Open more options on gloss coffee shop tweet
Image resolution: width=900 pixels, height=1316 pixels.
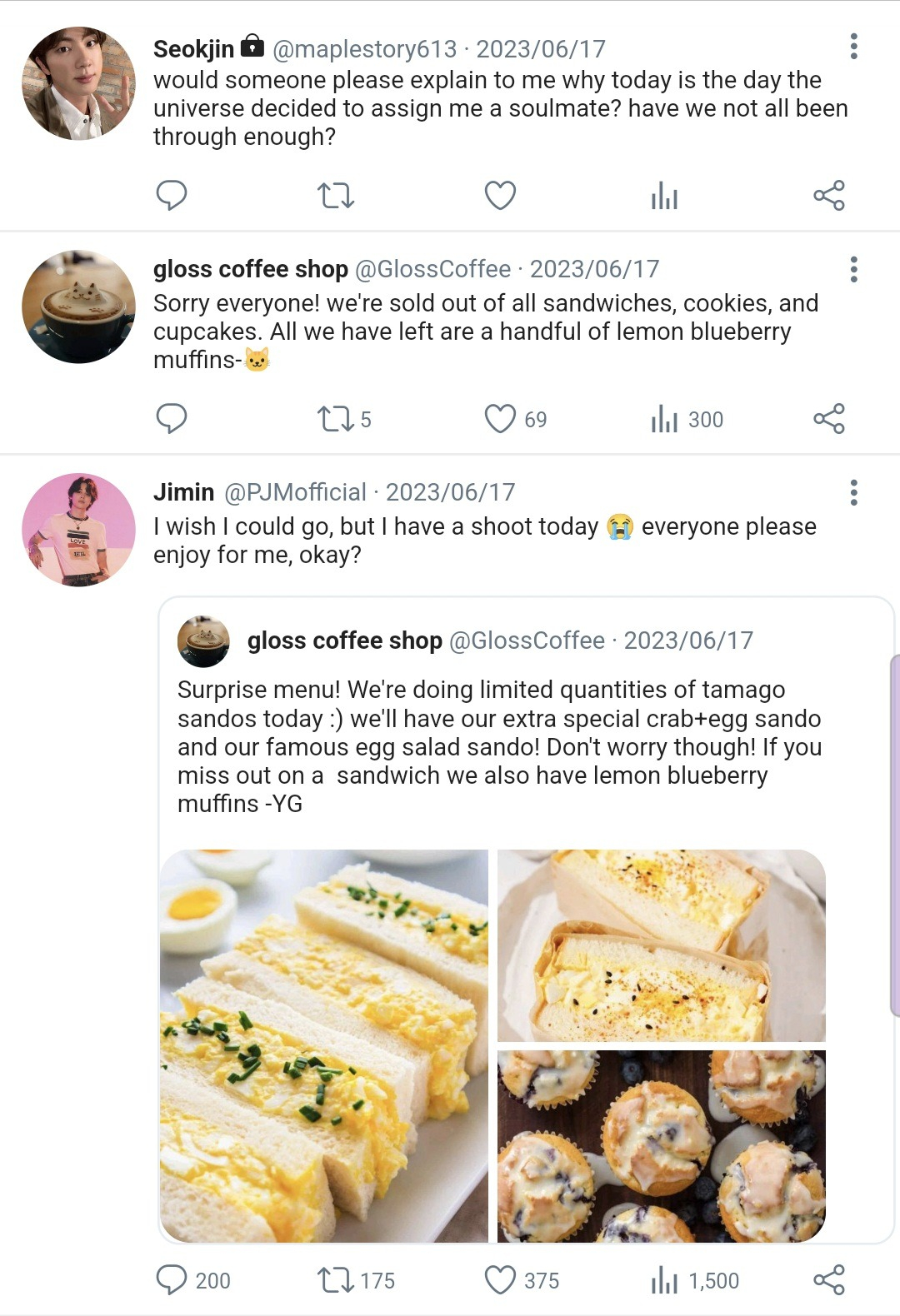[853, 270]
